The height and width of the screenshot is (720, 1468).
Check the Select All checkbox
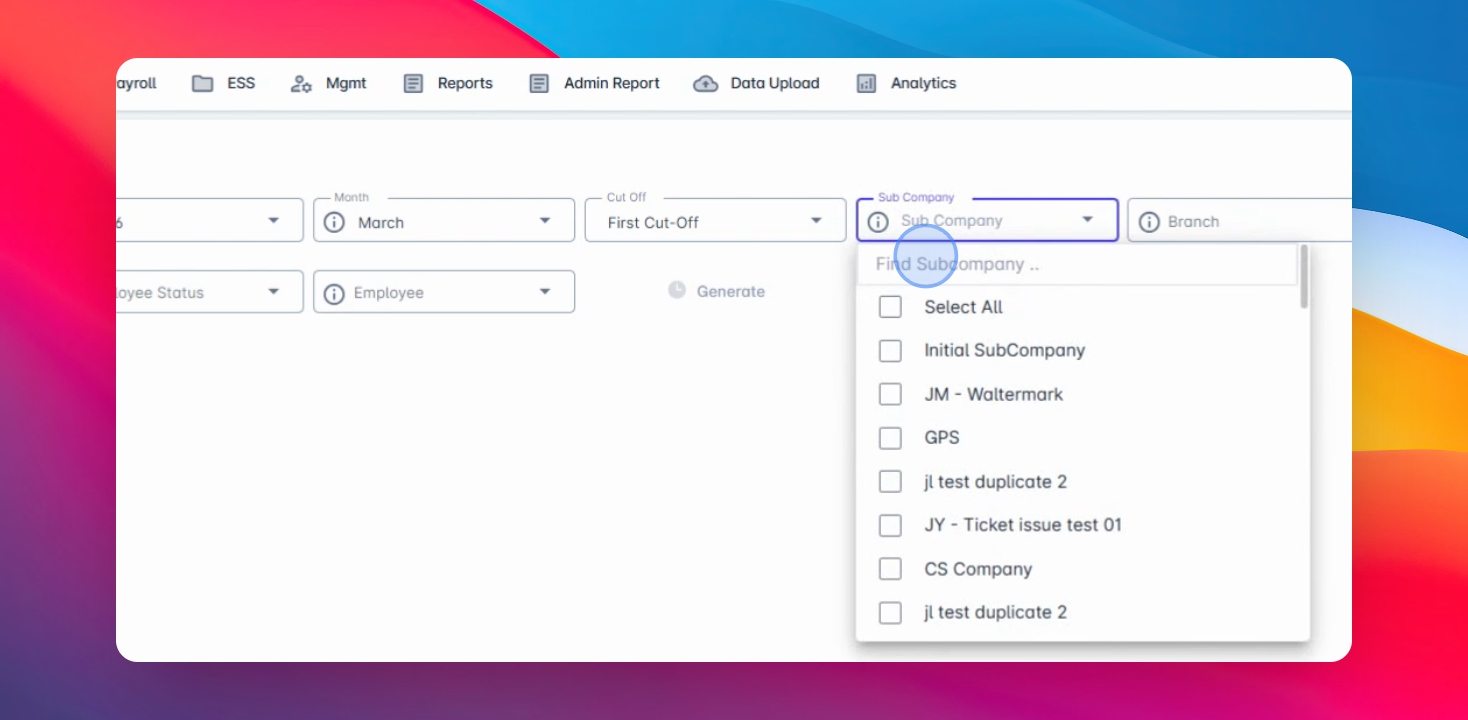pos(890,307)
